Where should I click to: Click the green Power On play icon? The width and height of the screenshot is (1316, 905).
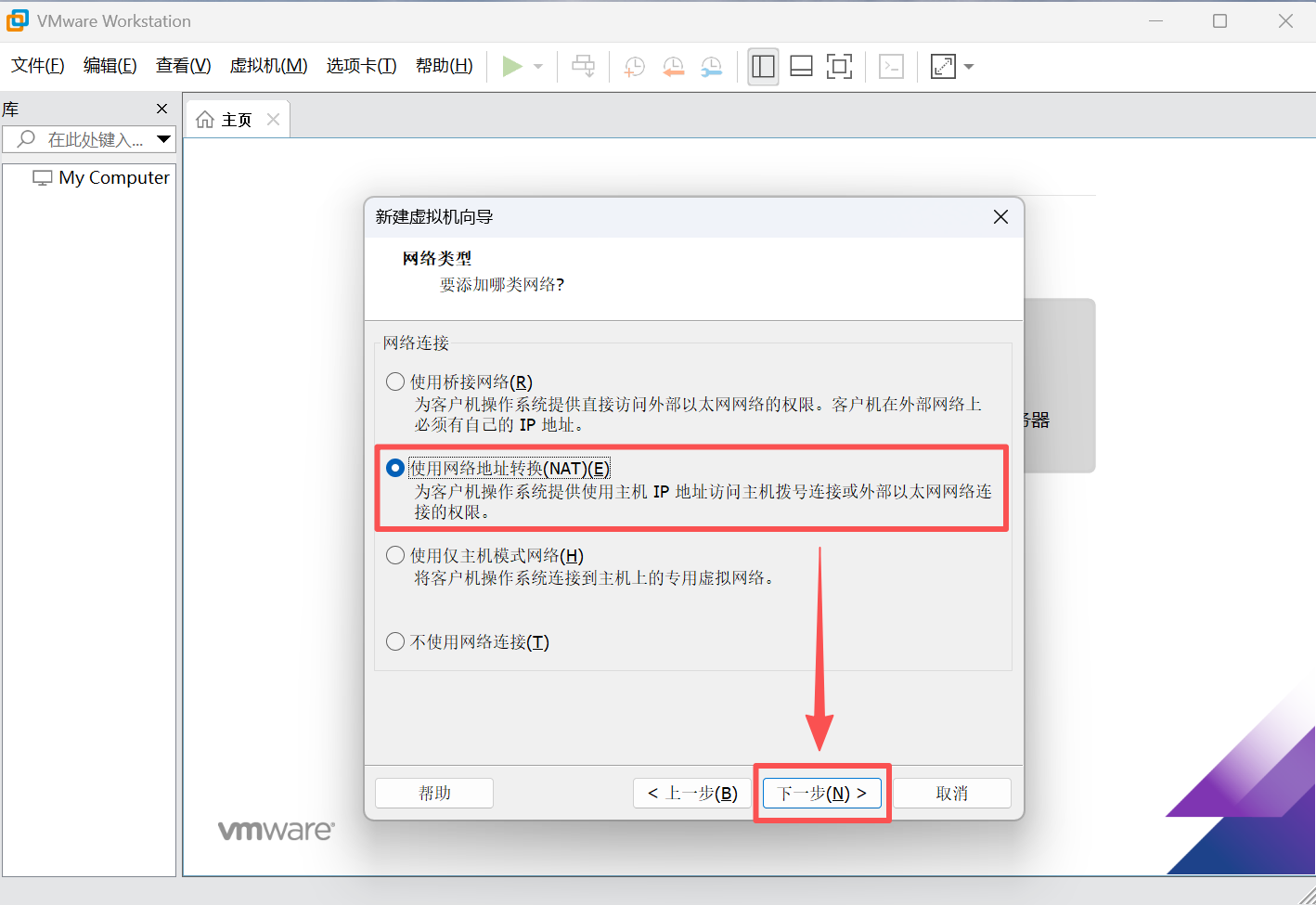pos(512,67)
